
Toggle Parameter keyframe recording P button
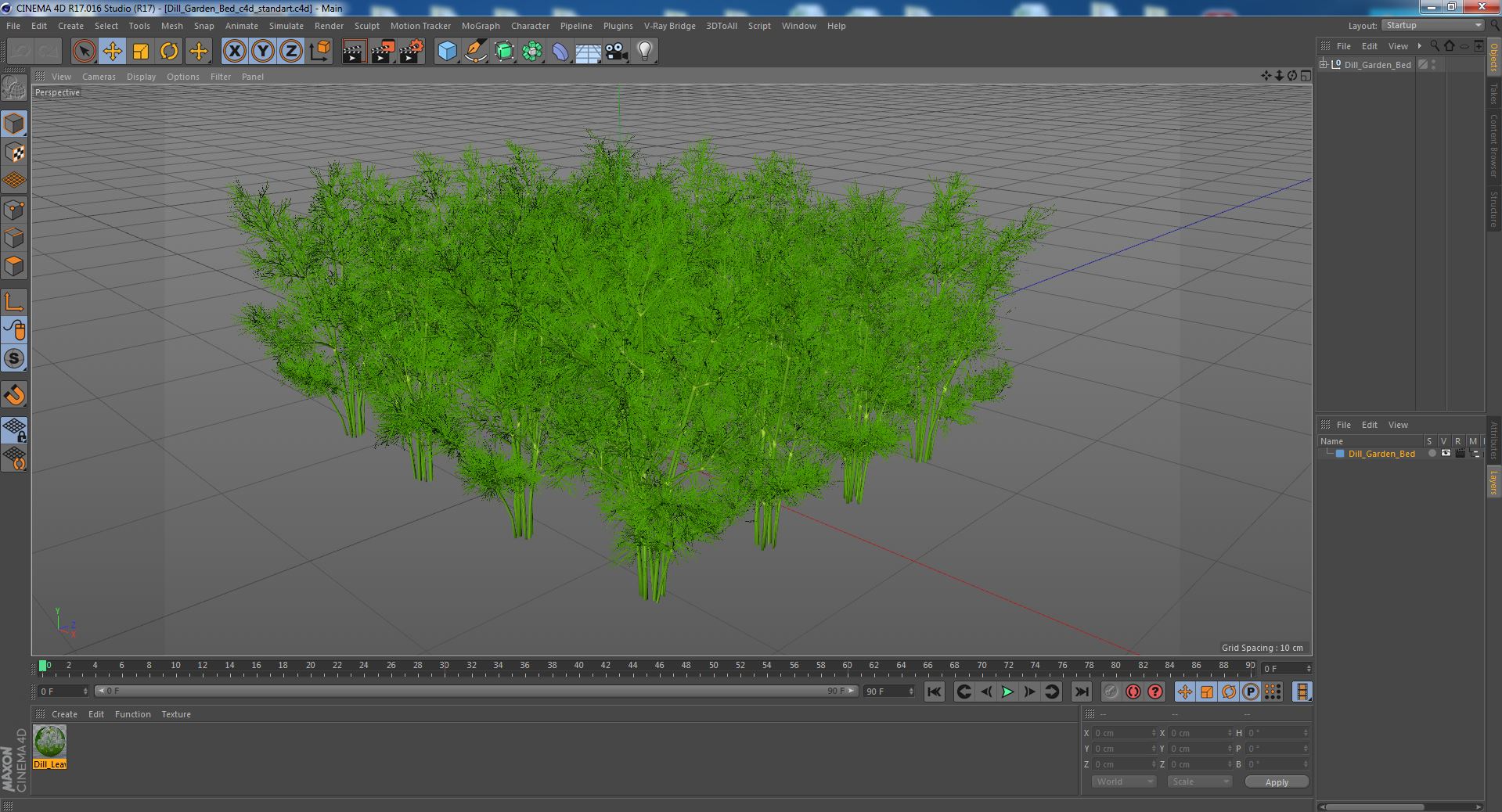[1250, 692]
